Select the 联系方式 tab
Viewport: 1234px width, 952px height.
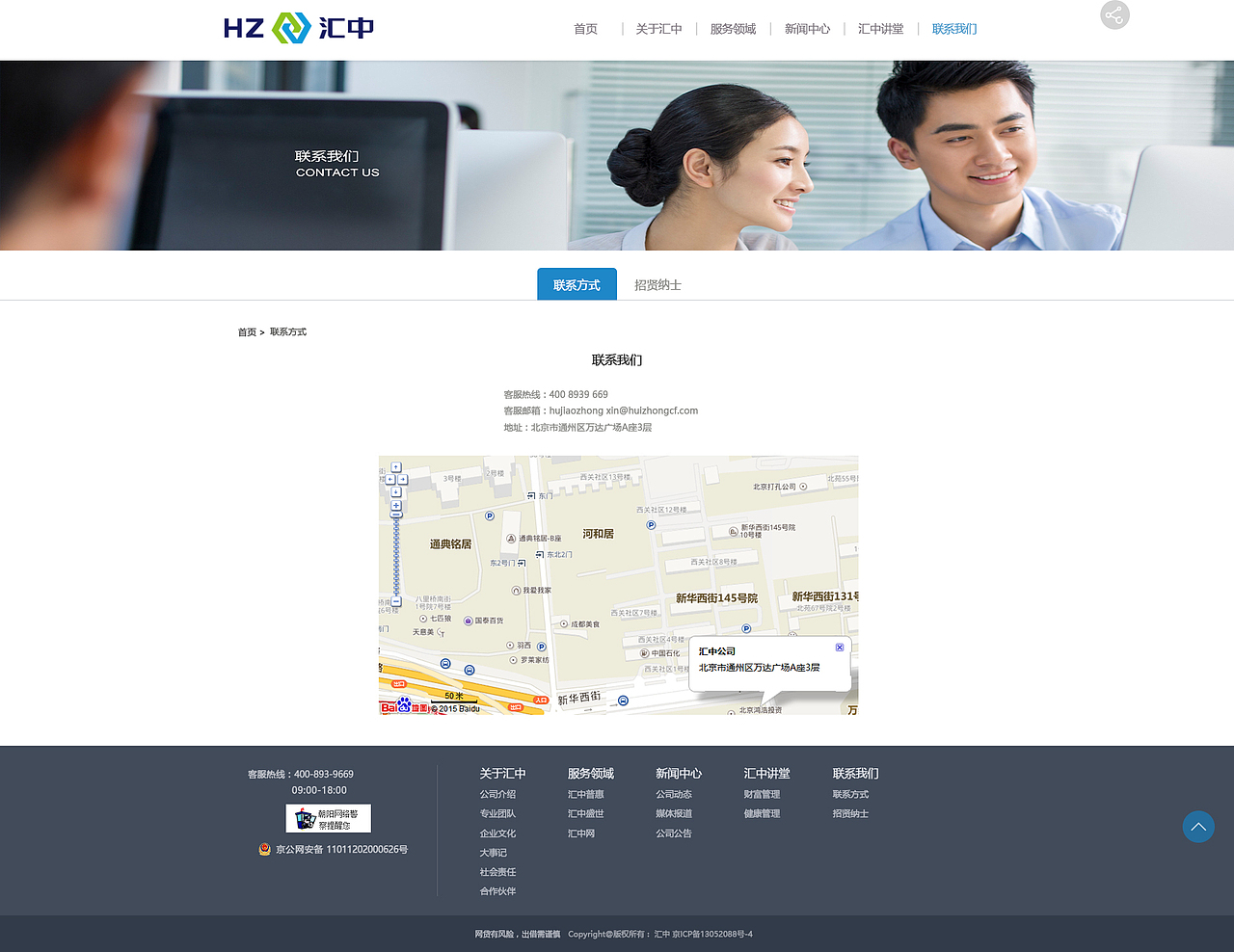click(577, 284)
